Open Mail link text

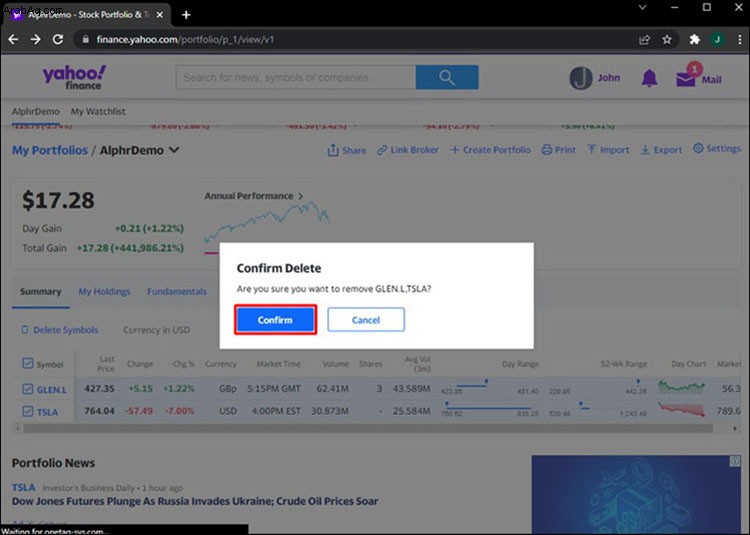click(x=711, y=80)
